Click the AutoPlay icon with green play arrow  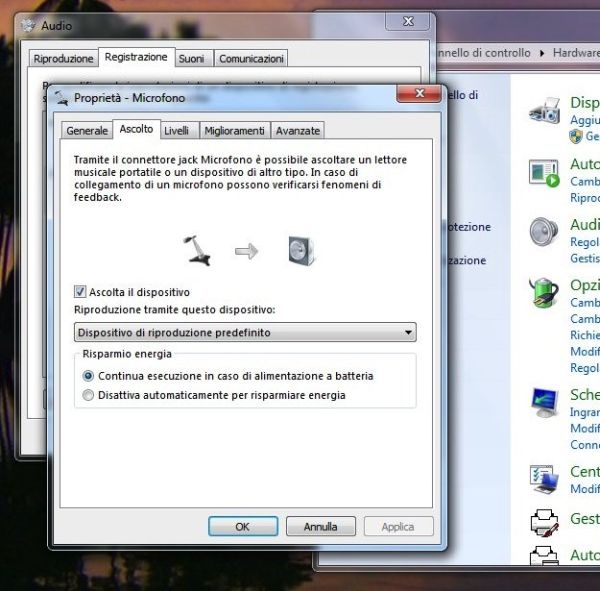[x=544, y=173]
